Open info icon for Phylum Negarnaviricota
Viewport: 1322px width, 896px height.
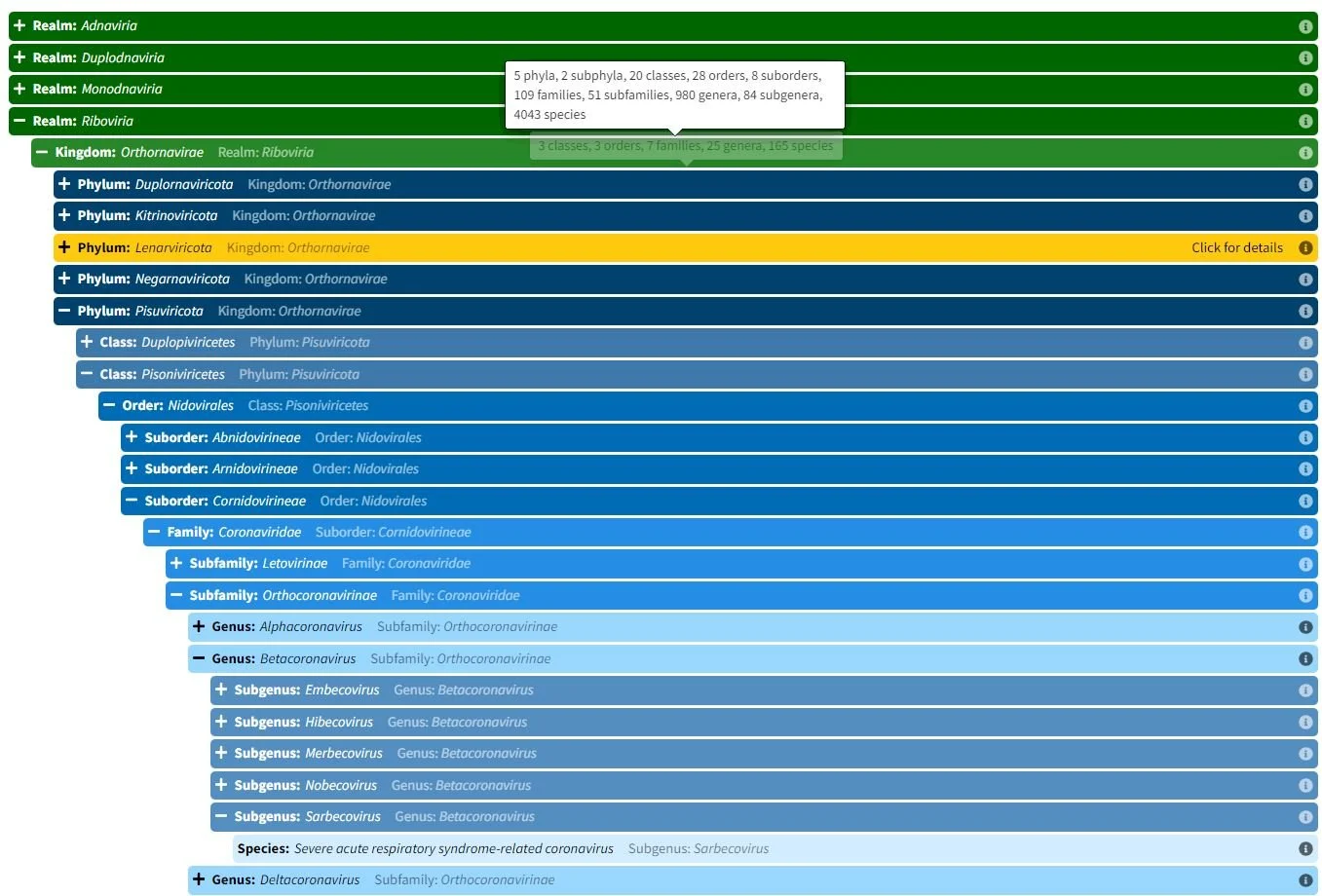[1305, 280]
